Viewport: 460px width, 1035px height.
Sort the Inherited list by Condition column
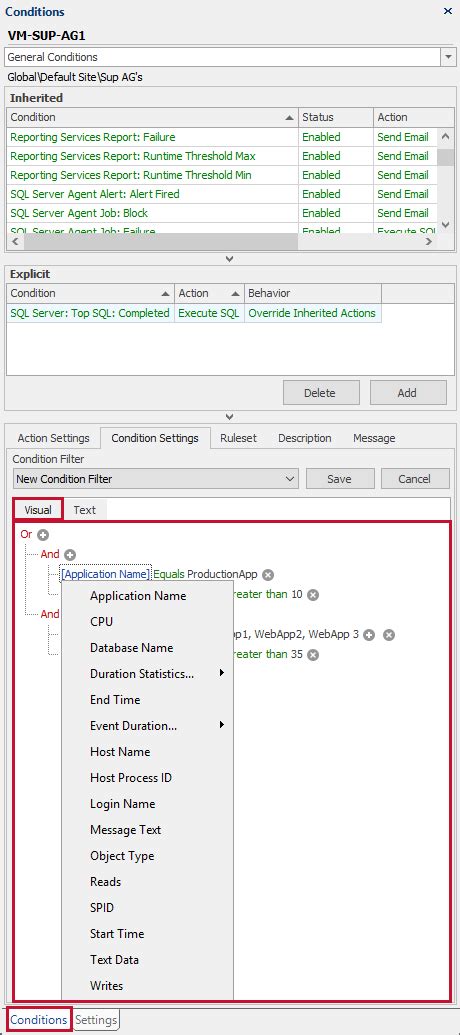[152, 117]
